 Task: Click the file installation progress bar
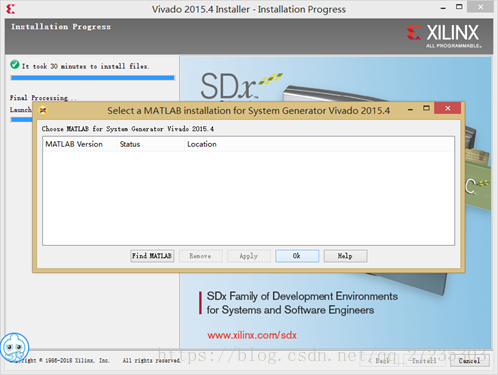(x=93, y=78)
